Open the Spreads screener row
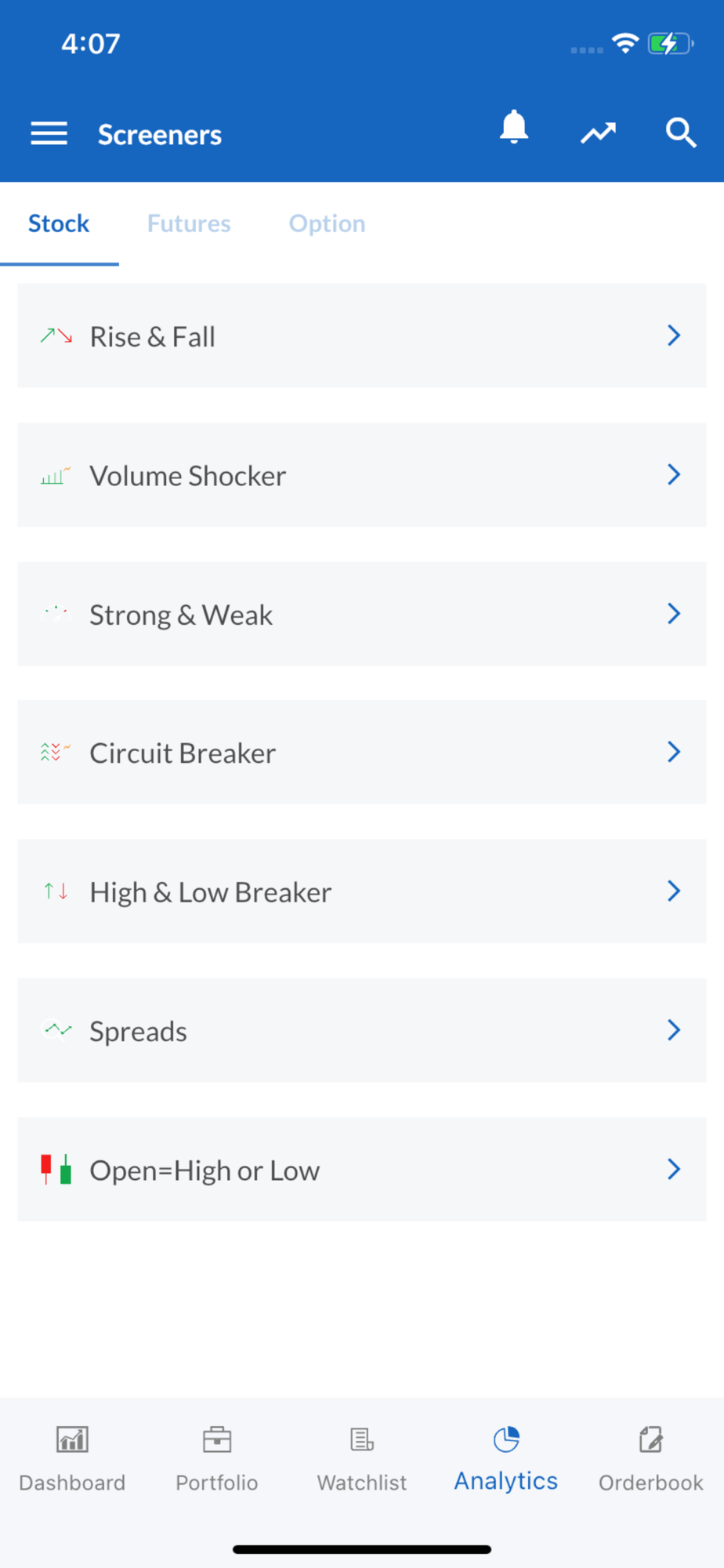This screenshot has width=724, height=1568. 361,1030
